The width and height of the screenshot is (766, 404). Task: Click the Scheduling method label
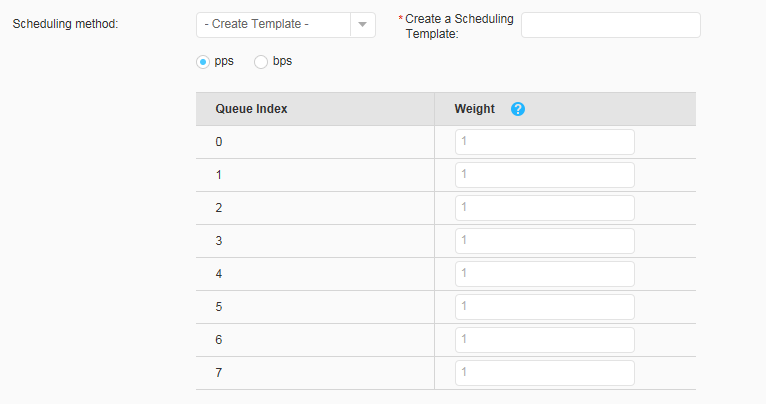(65, 24)
